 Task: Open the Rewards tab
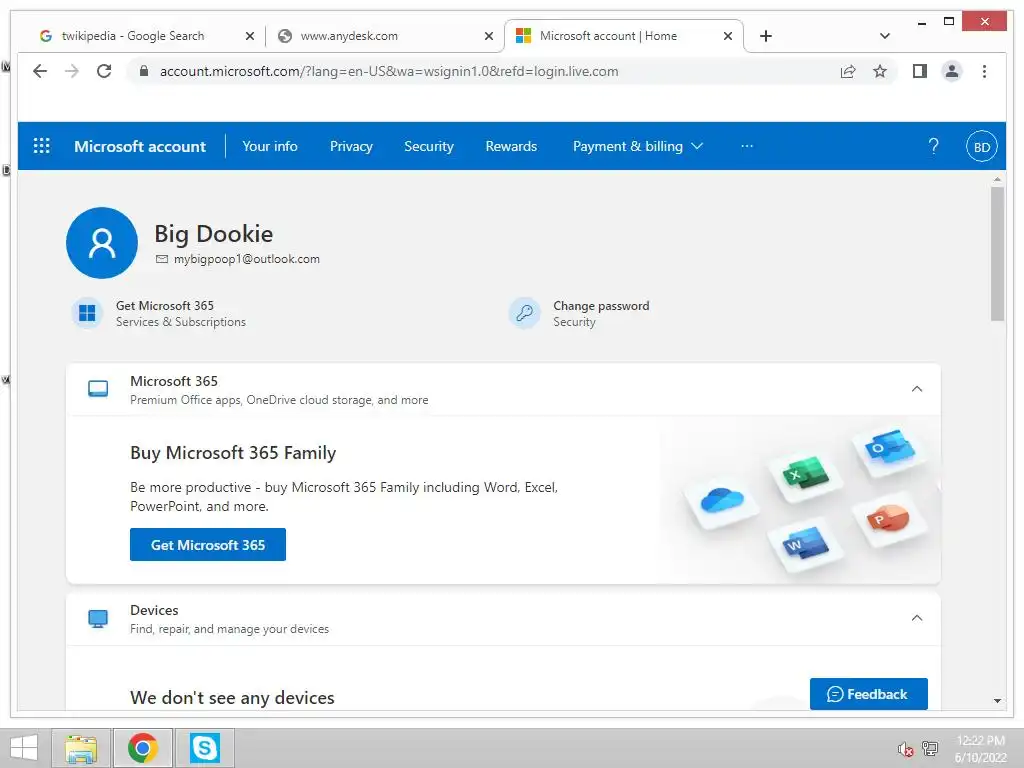[511, 146]
